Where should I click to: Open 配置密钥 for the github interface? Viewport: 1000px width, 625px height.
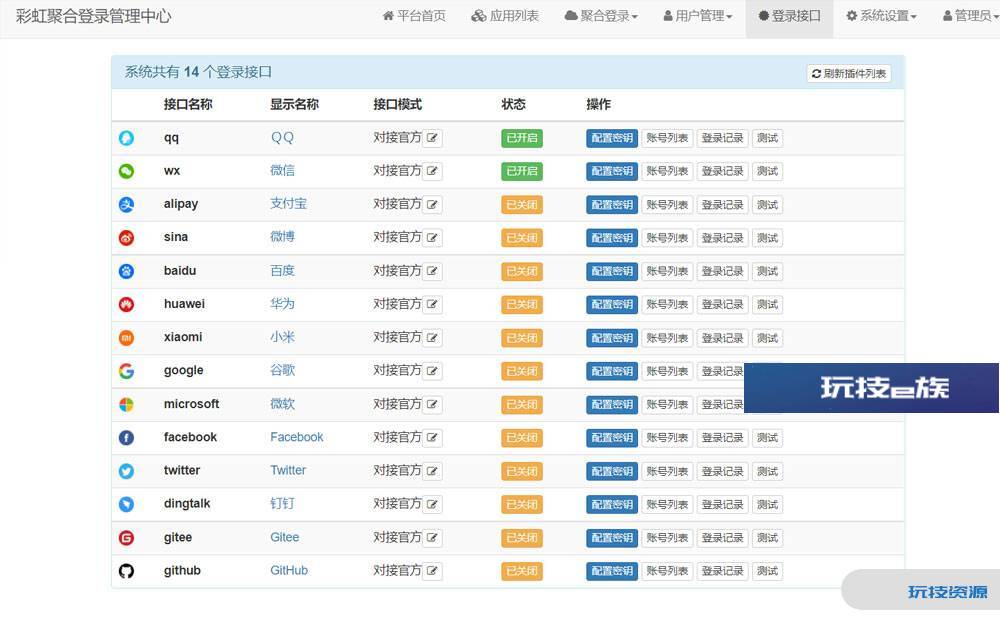(612, 571)
